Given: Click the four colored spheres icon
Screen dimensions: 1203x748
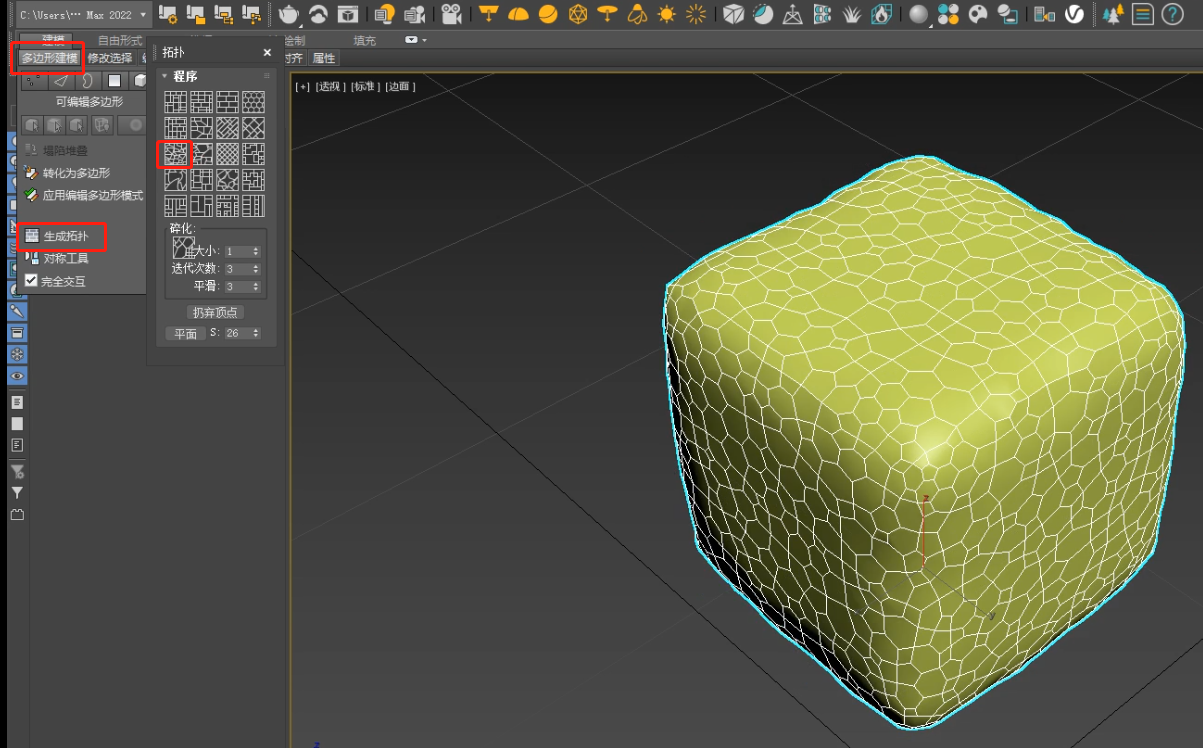Looking at the screenshot, I should pos(948,14).
